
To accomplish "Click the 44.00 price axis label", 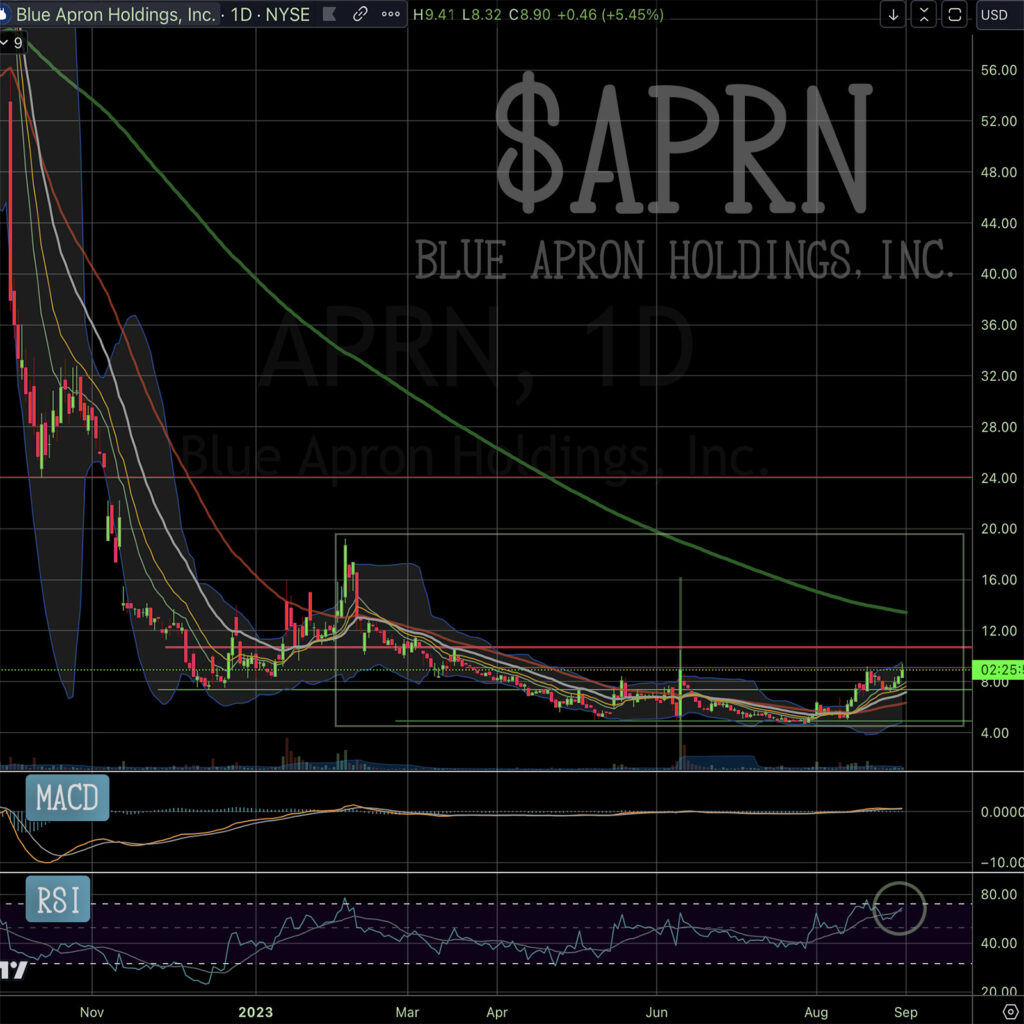I will tap(999, 223).
